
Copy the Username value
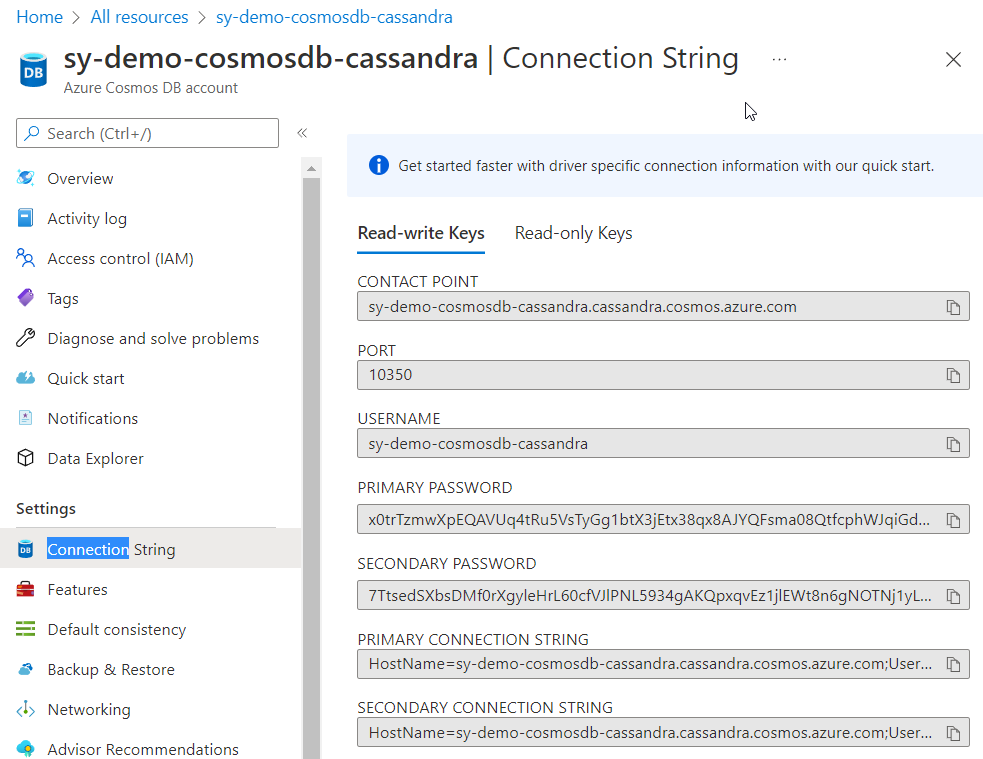[953, 444]
